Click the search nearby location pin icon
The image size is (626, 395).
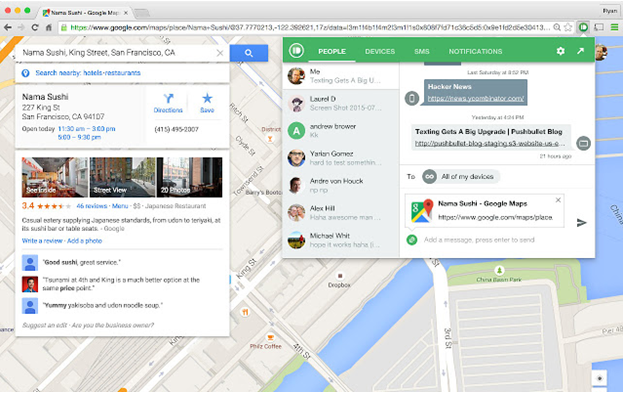(x=25, y=73)
